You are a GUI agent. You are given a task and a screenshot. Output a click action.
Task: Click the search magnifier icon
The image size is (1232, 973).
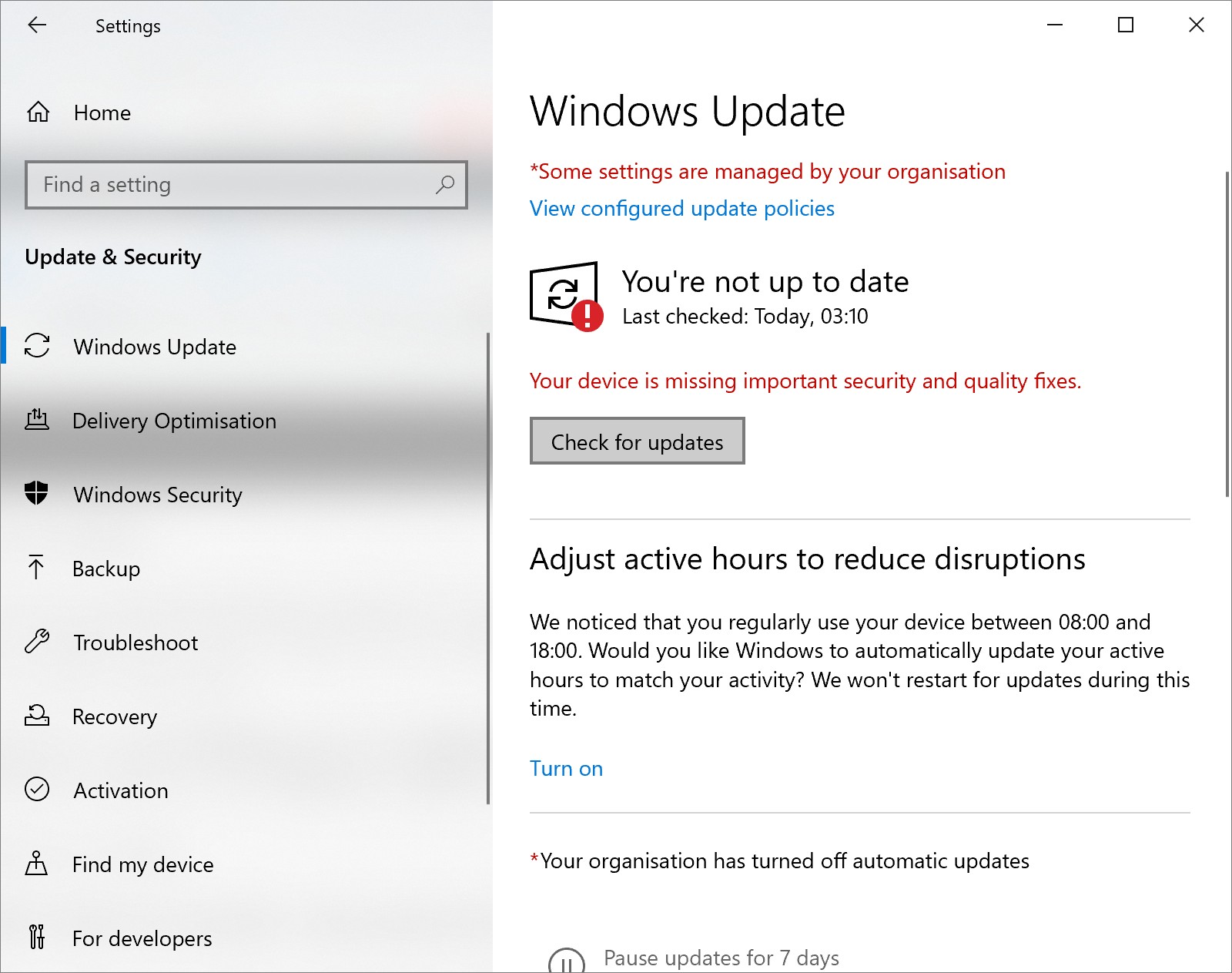[x=445, y=185]
